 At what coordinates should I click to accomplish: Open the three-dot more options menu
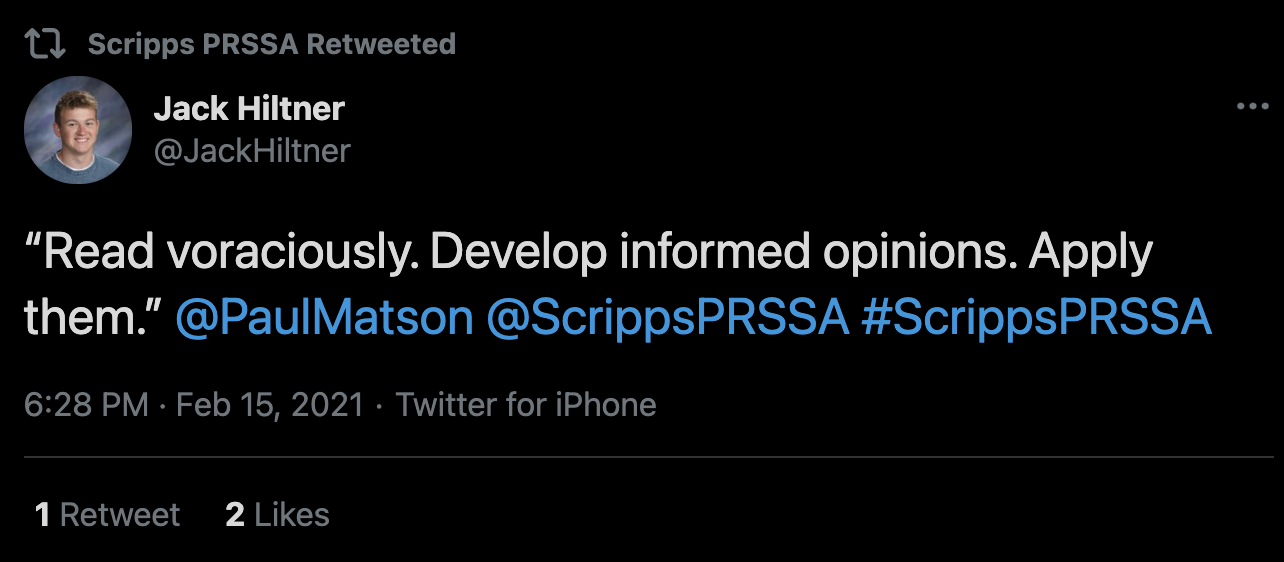1252,107
